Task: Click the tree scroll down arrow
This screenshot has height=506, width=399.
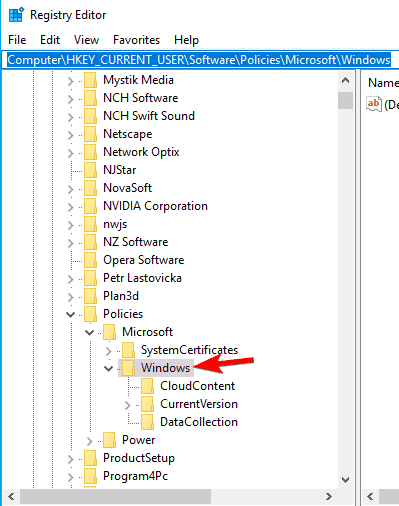Action: (x=345, y=480)
